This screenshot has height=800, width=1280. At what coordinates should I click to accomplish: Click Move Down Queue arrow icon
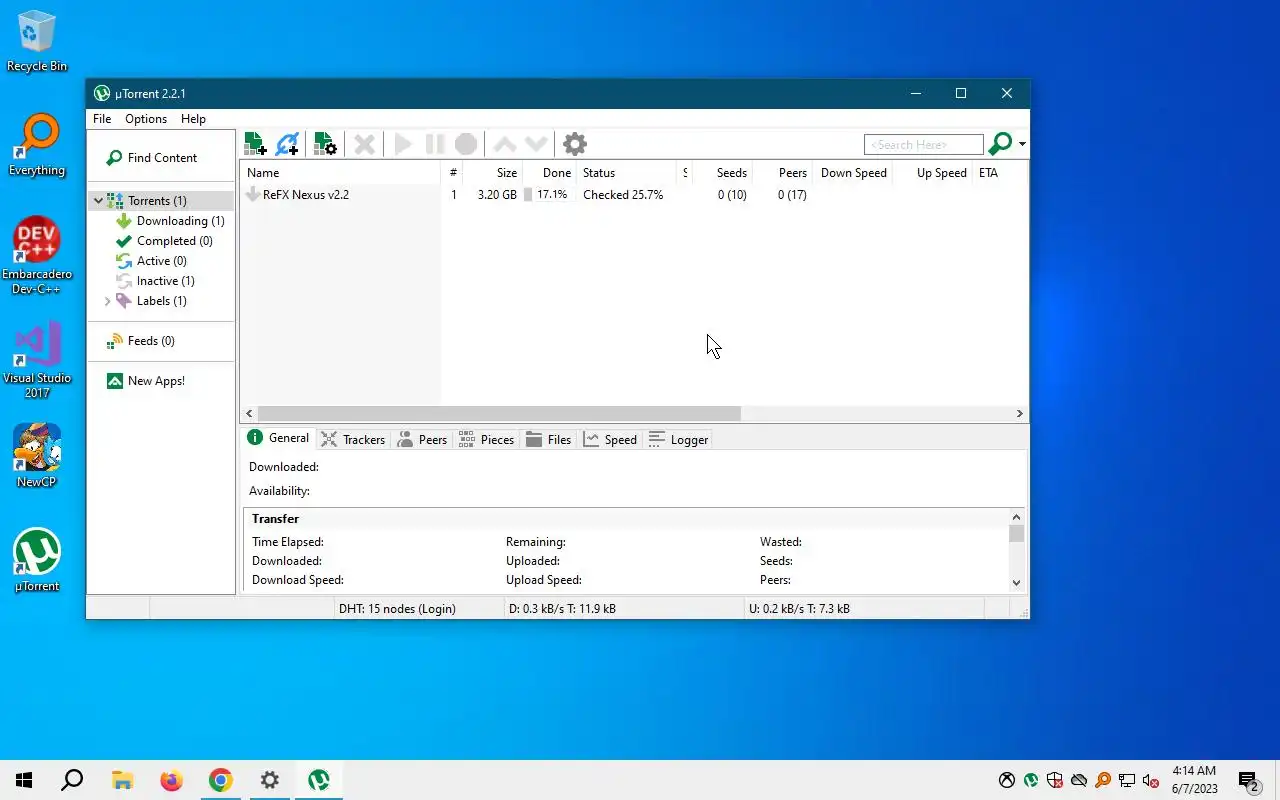tap(537, 144)
